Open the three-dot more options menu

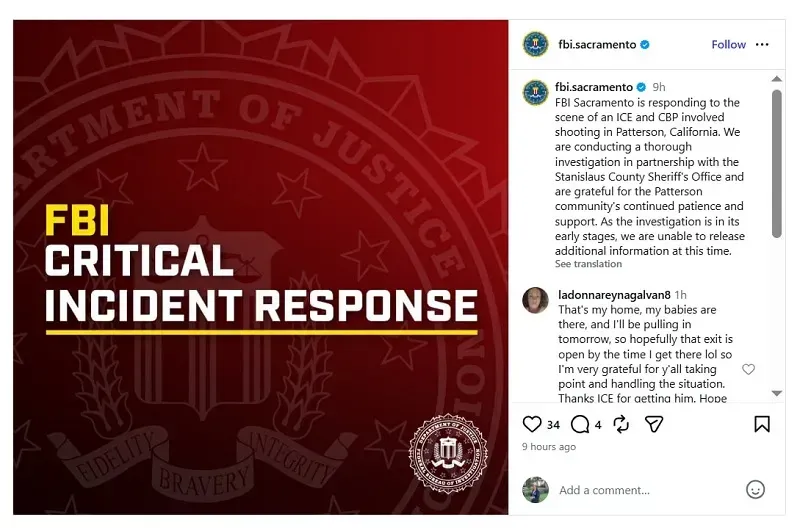[x=763, y=45]
